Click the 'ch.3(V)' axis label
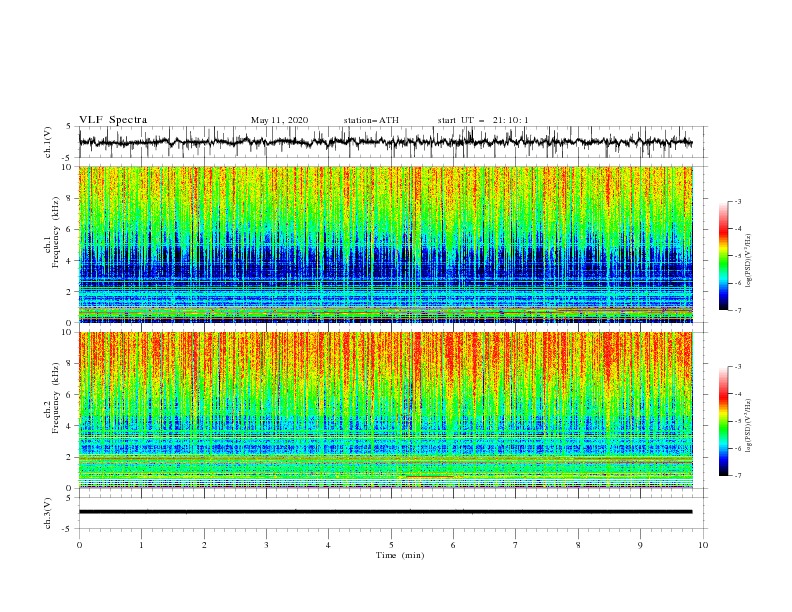The image size is (792, 612). 48,513
